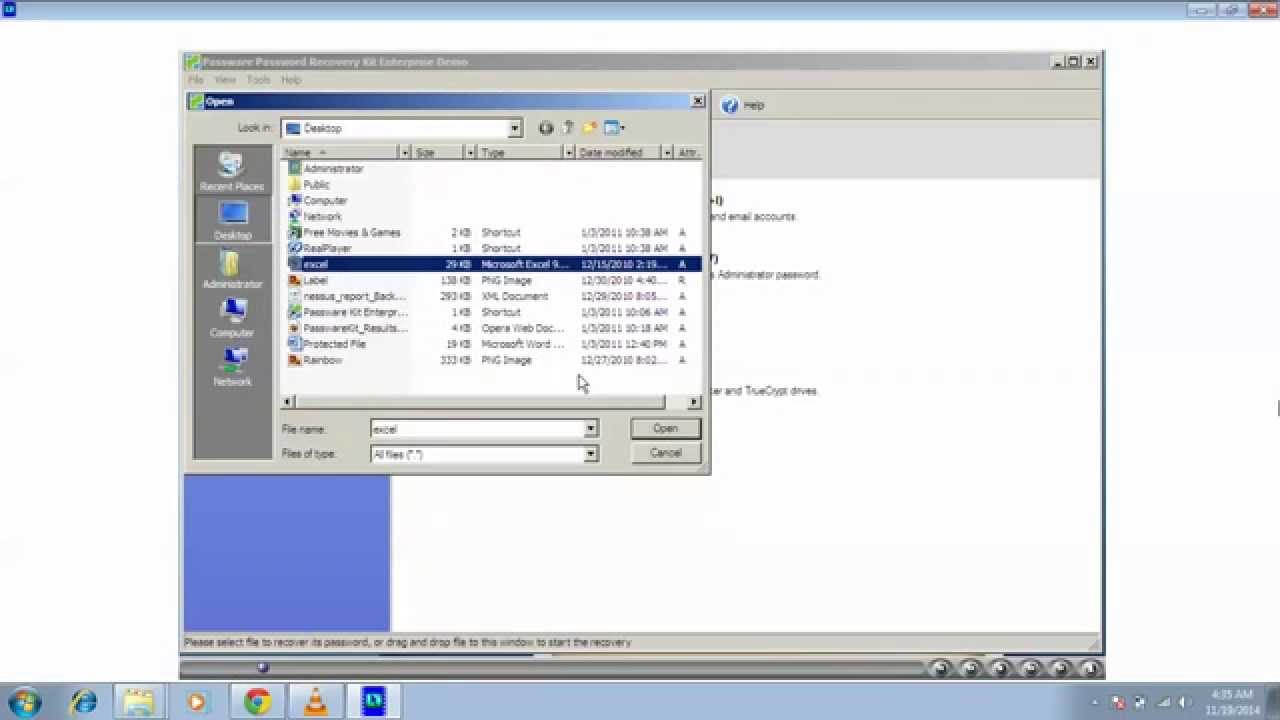Expand the Look in folder dropdown
Image resolution: width=1280 pixels, height=720 pixels.
[514, 128]
